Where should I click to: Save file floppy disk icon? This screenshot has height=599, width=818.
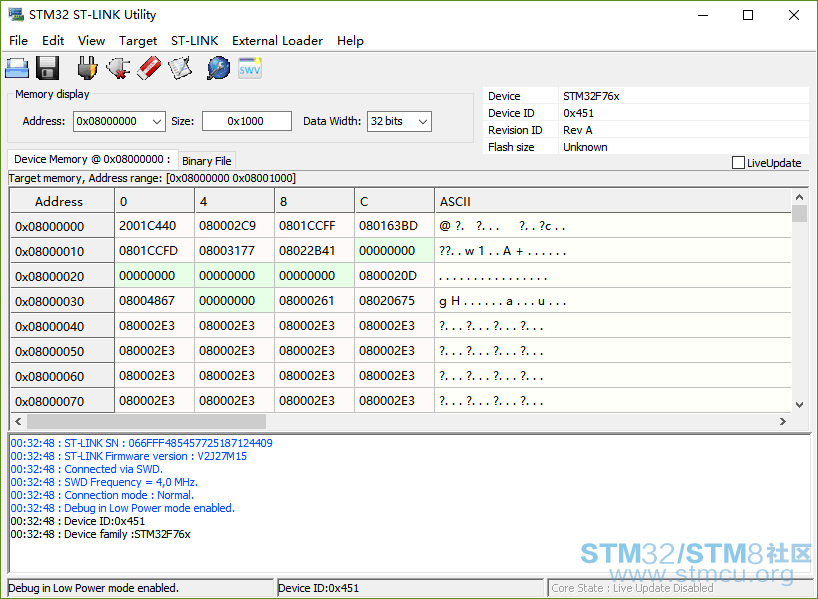click(x=47, y=68)
